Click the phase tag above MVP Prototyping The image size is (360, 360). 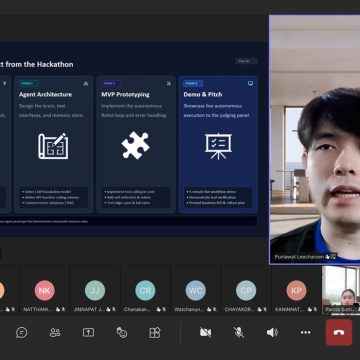[x=111, y=83]
